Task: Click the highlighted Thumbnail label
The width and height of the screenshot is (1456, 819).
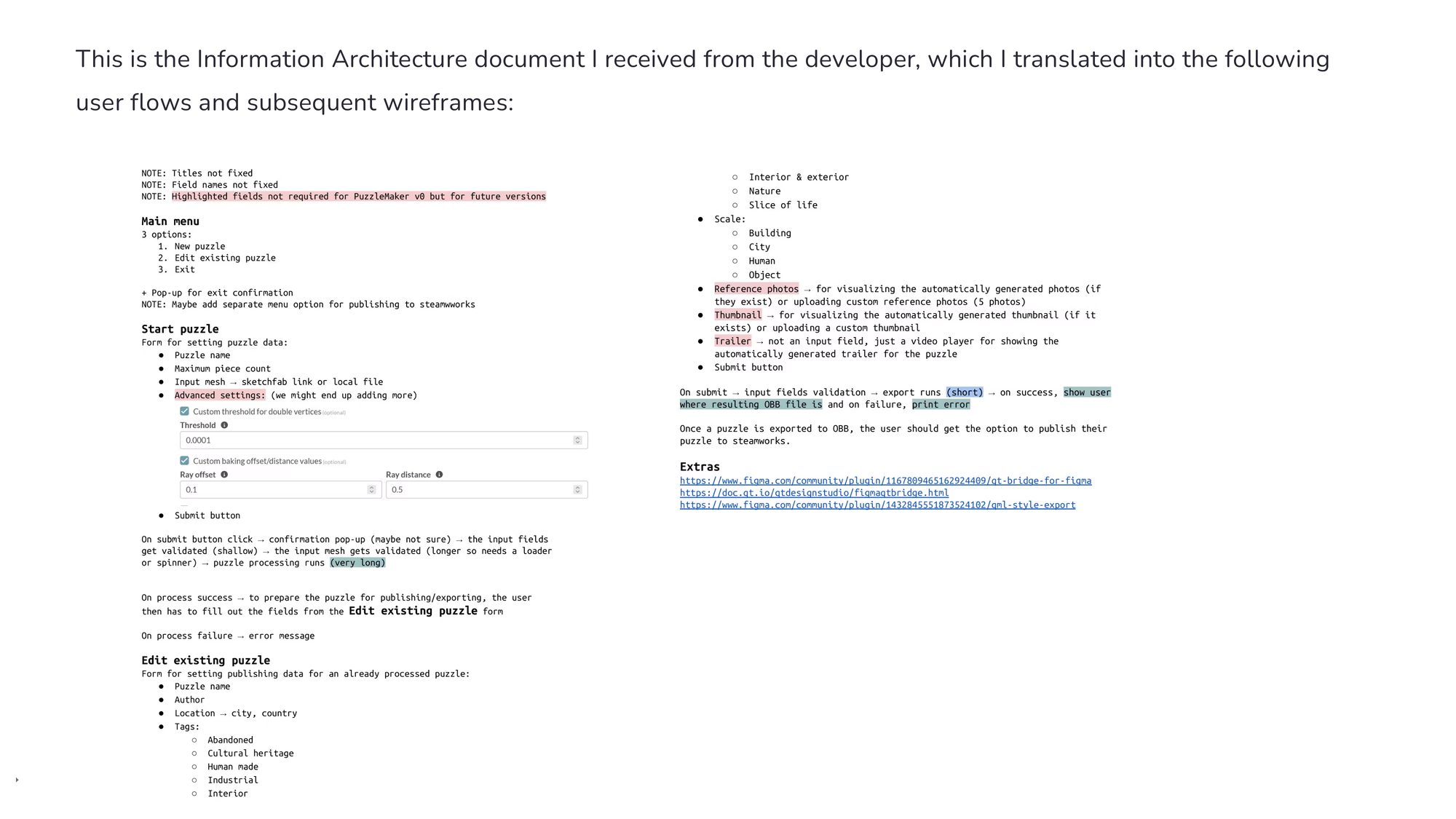Action: coord(737,315)
